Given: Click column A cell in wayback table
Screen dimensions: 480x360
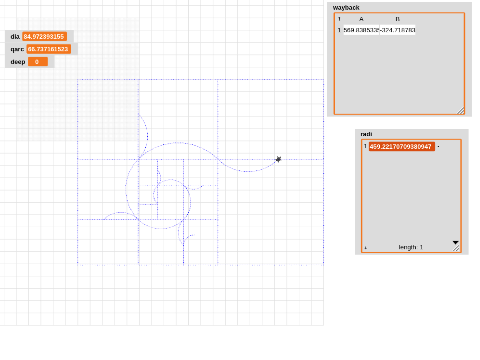Looking at the screenshot, I should pos(361,30).
